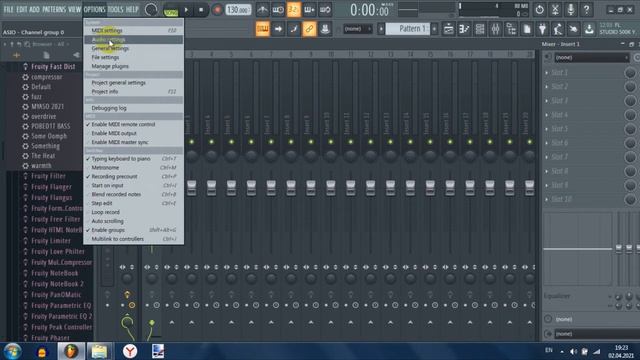Toggle Typing keyboard to piano option

pos(133,159)
